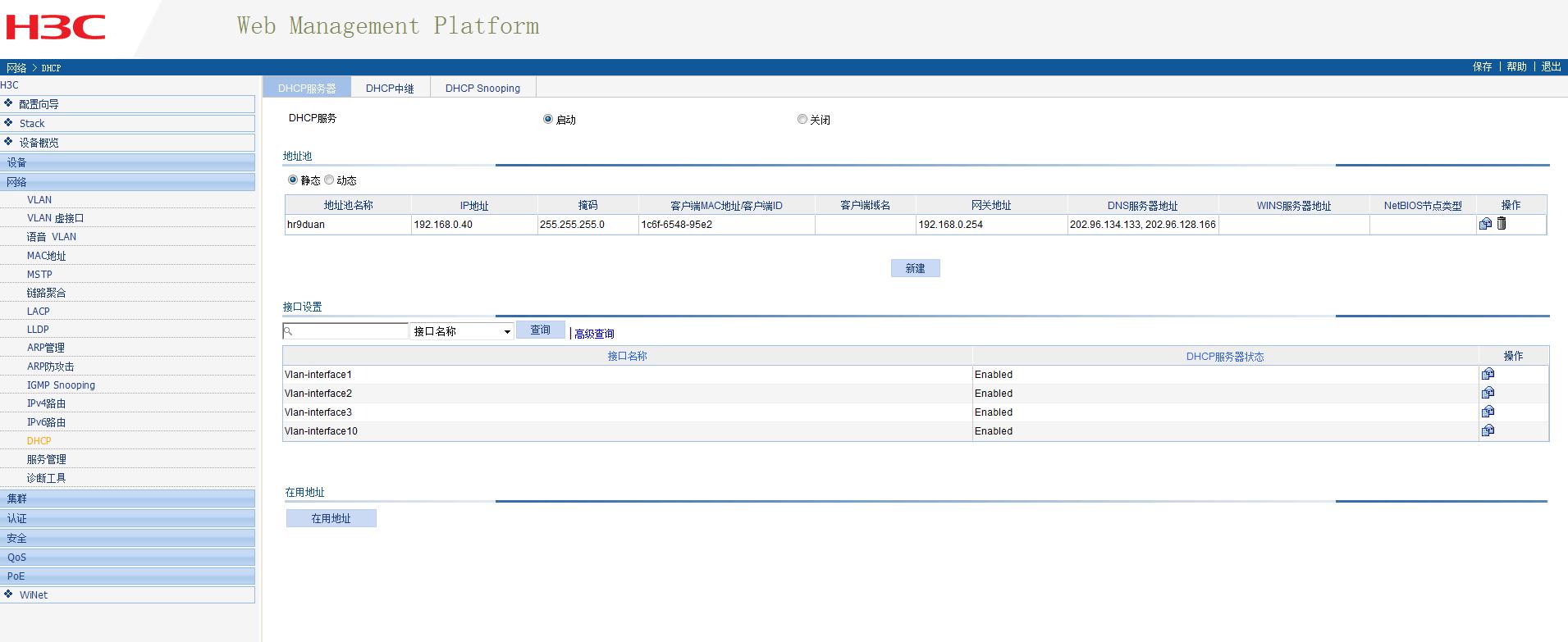Viewport: 1568px width, 642px height.
Task: Open the 接口名称 query dropdown
Action: point(462,331)
